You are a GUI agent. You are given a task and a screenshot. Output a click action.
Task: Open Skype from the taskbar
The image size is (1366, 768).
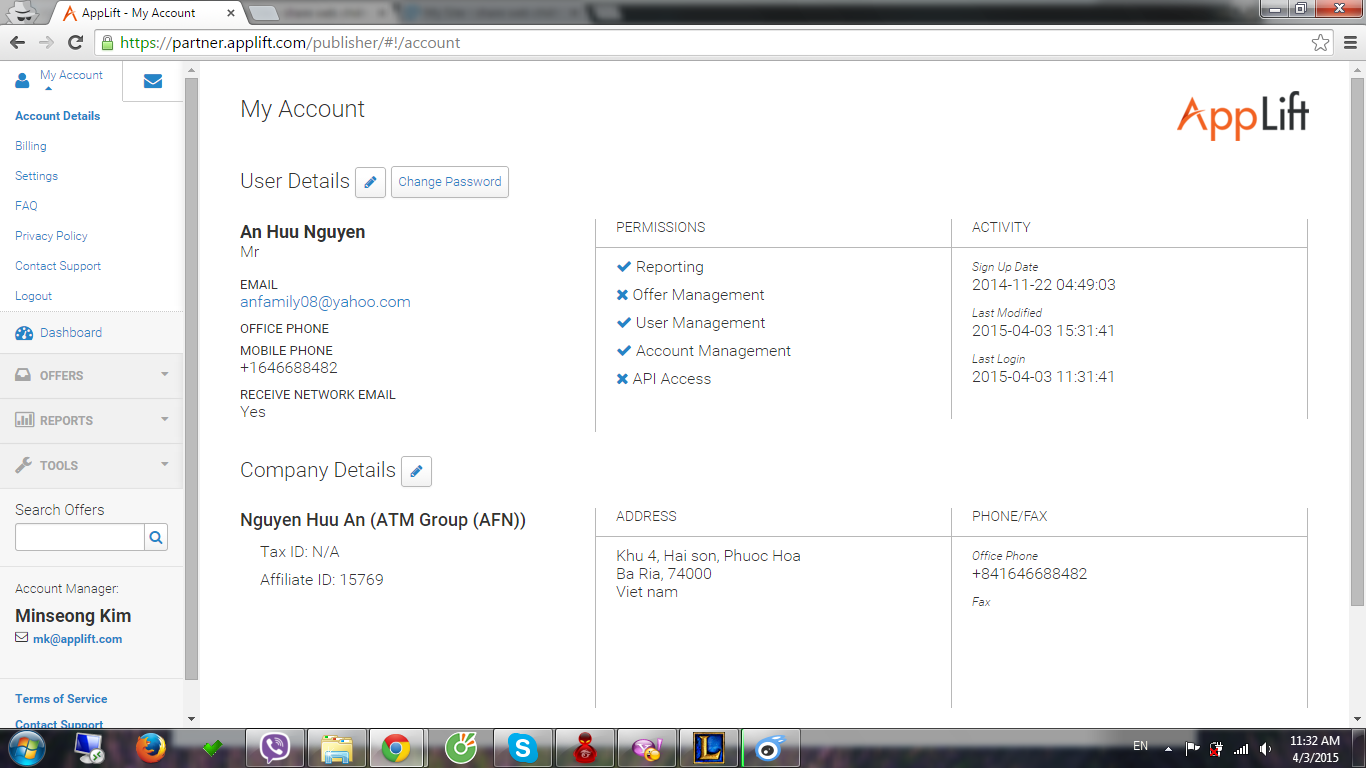522,748
